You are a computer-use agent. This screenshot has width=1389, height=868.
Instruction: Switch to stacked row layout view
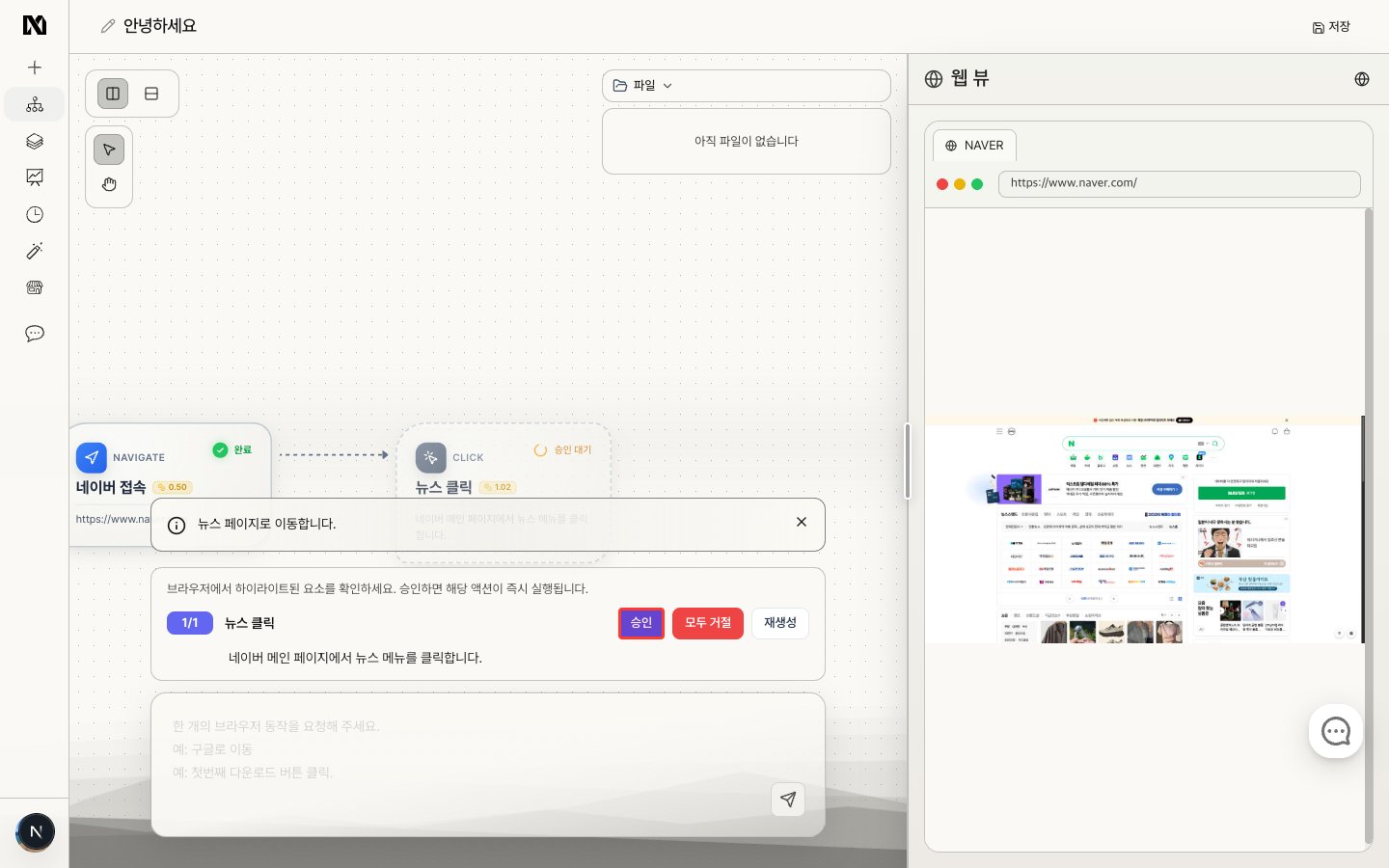point(151,94)
